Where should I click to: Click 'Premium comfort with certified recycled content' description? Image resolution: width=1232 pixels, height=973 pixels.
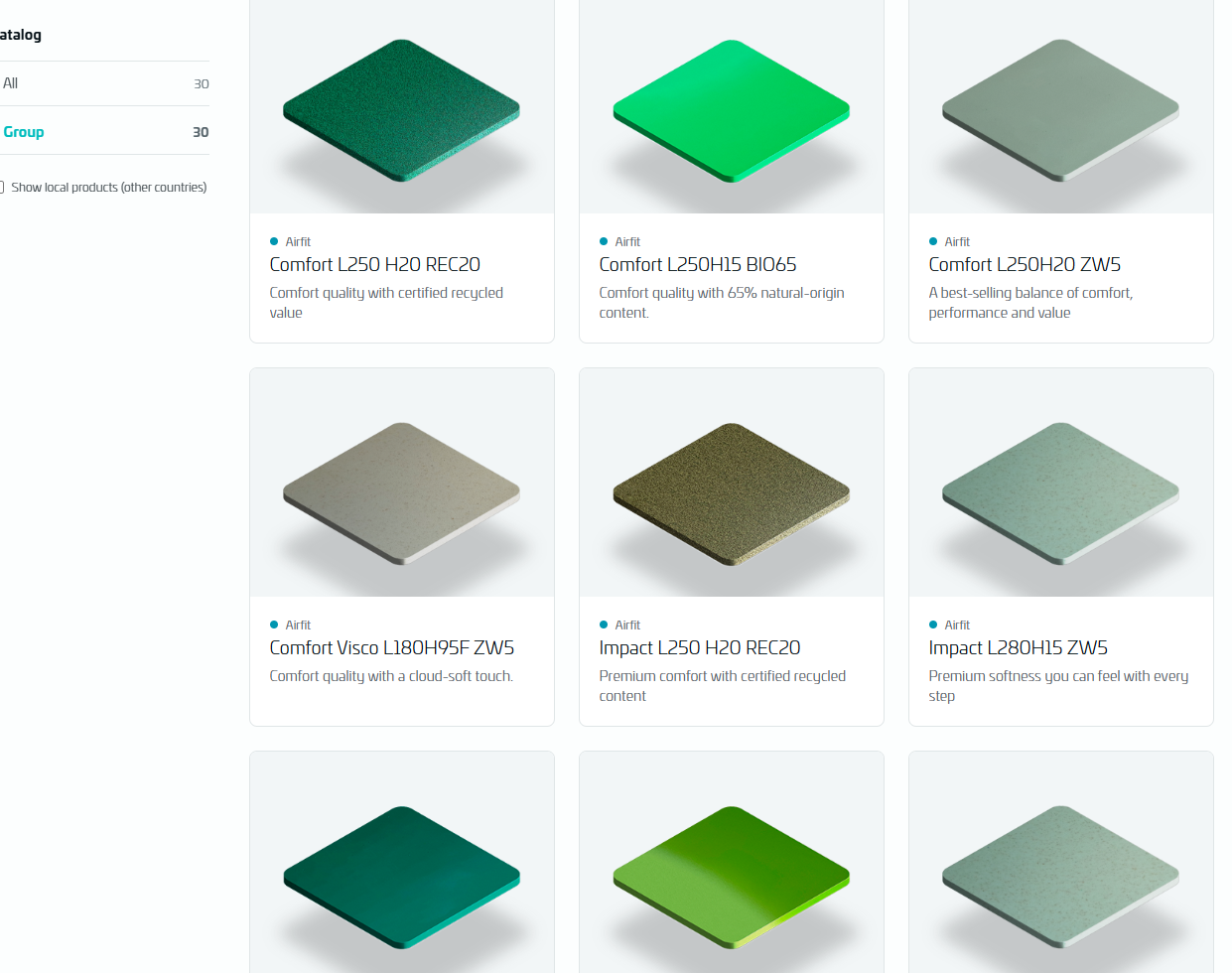(723, 686)
